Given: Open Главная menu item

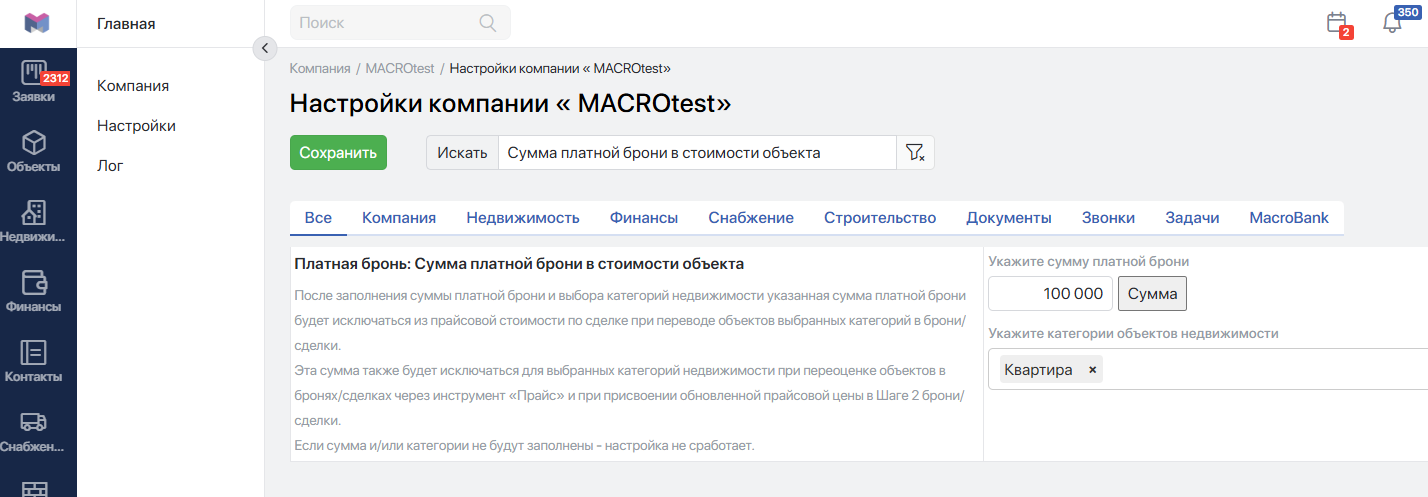Looking at the screenshot, I should [x=126, y=23].
